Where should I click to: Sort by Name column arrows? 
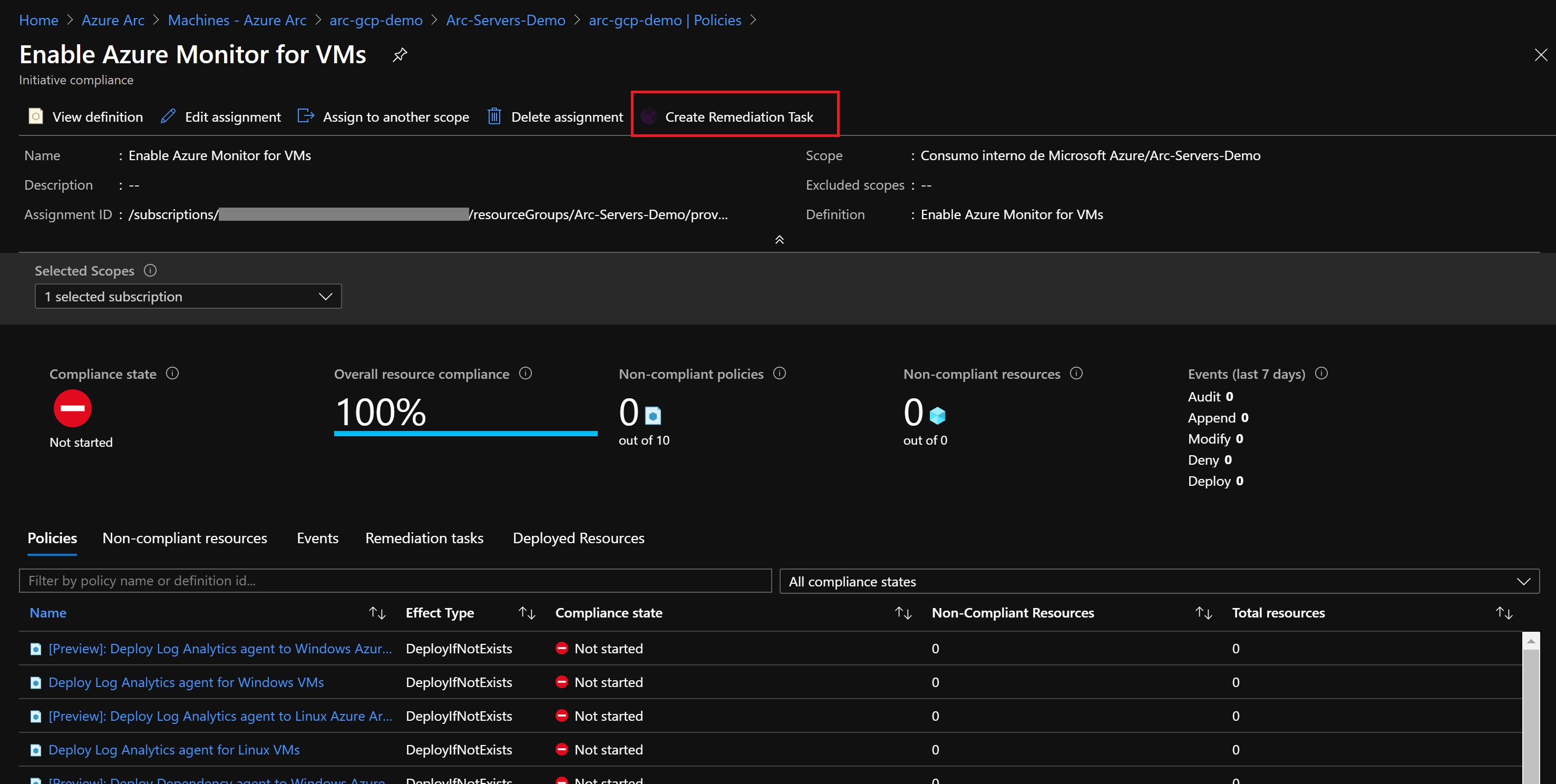[x=377, y=613]
